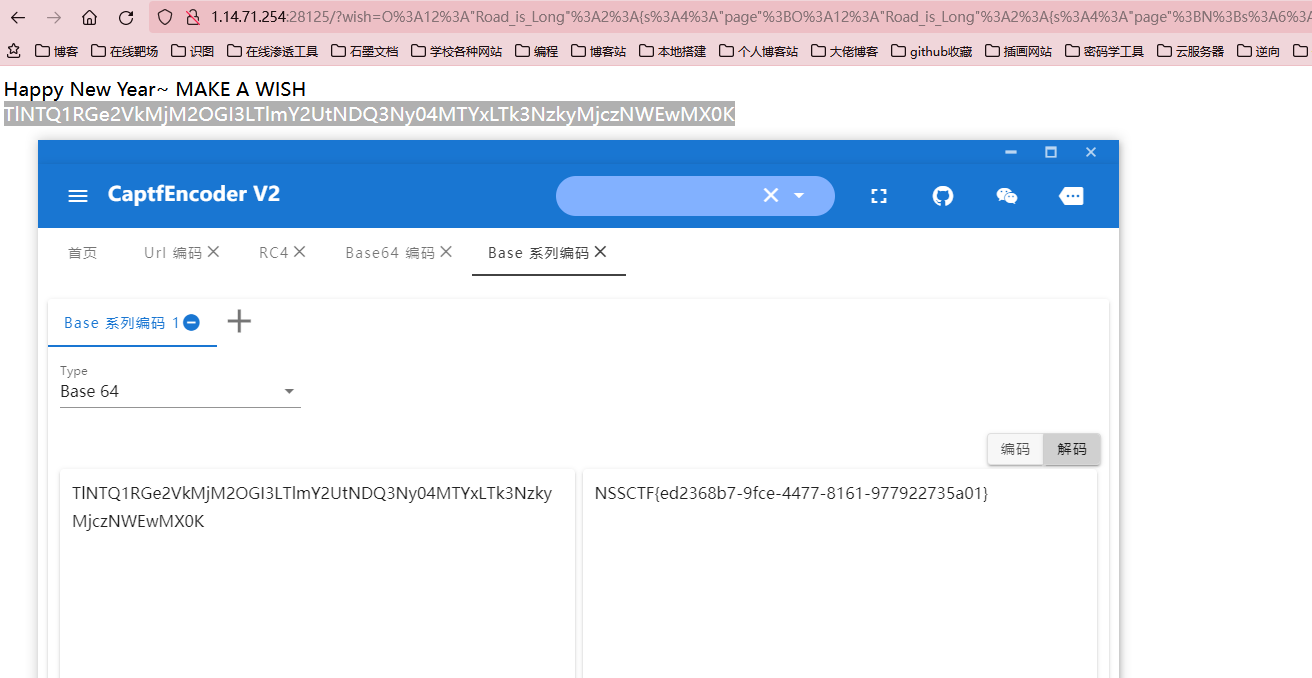Switch to the RC4 tab
This screenshot has width=1312, height=678.
pyautogui.click(x=273, y=253)
